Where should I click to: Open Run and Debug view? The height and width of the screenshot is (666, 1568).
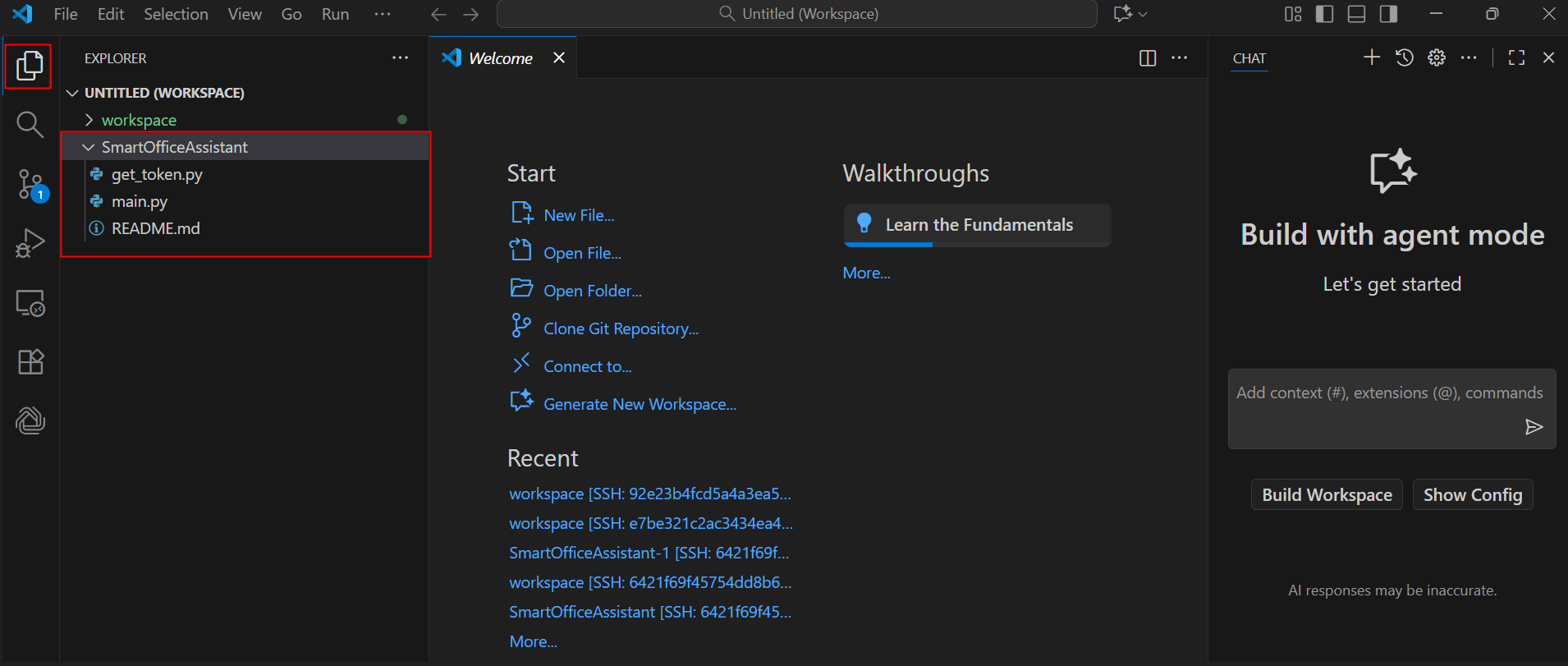click(30, 243)
